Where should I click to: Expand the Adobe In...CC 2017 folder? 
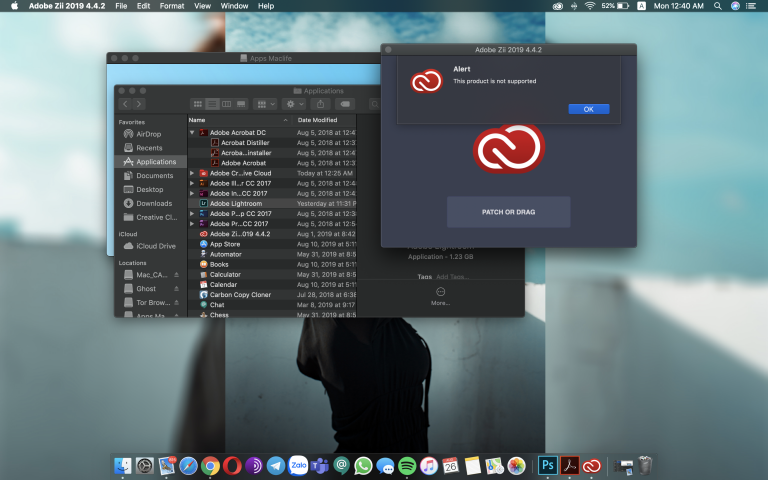192,193
